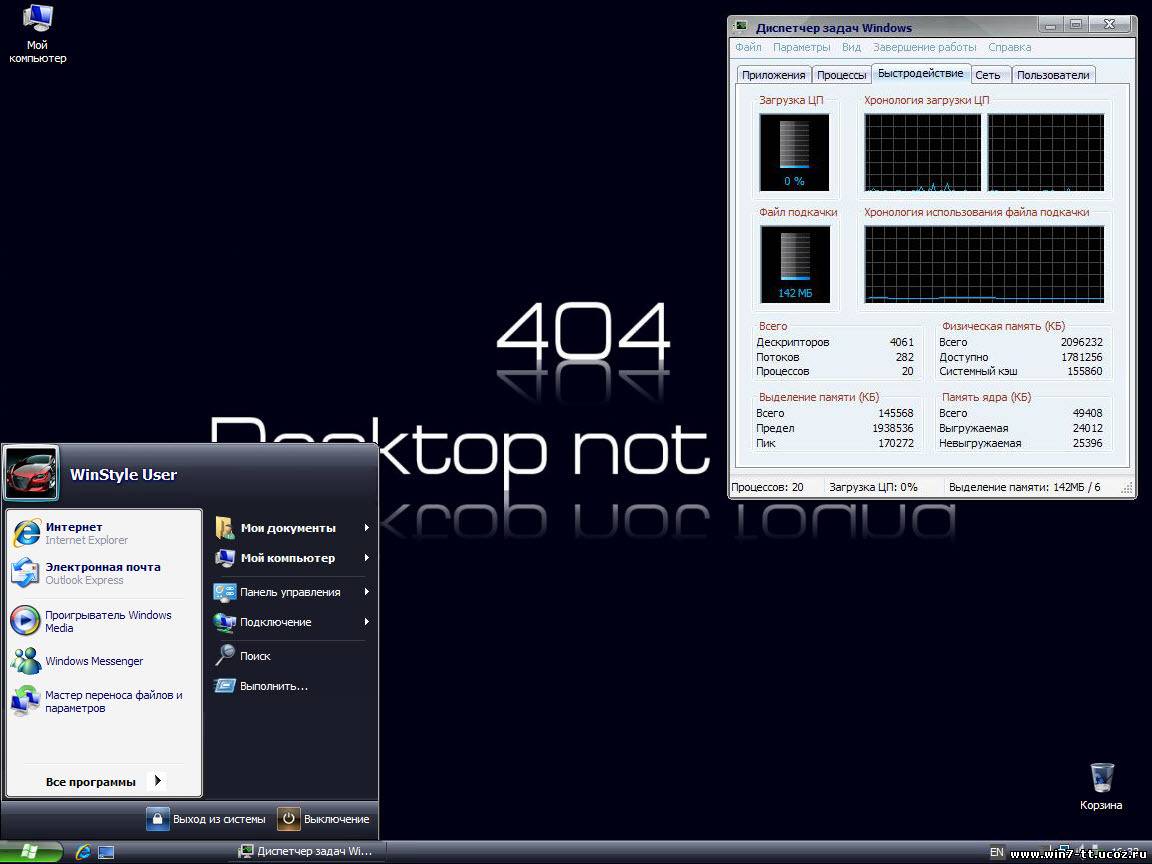Click the first CPU usage history graph

[923, 152]
